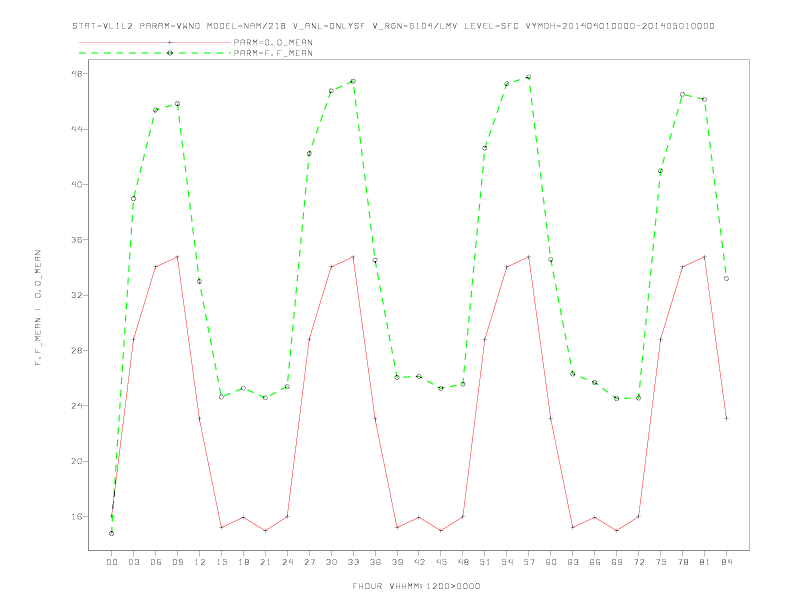Click y-axis tick label 32

click(x=79, y=295)
